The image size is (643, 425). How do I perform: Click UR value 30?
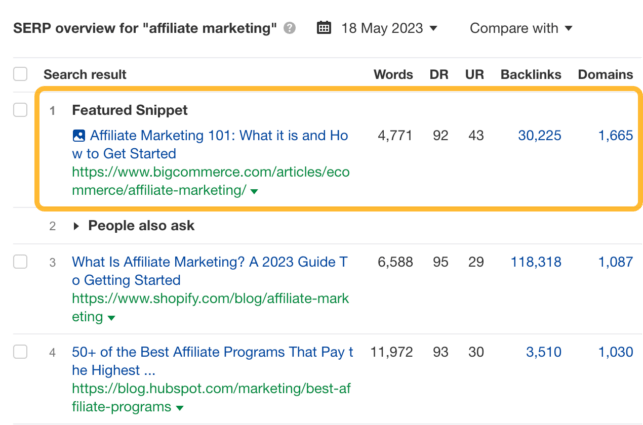(476, 352)
